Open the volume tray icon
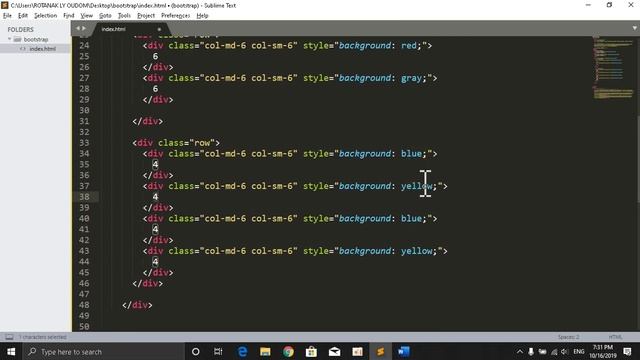 tap(564, 351)
